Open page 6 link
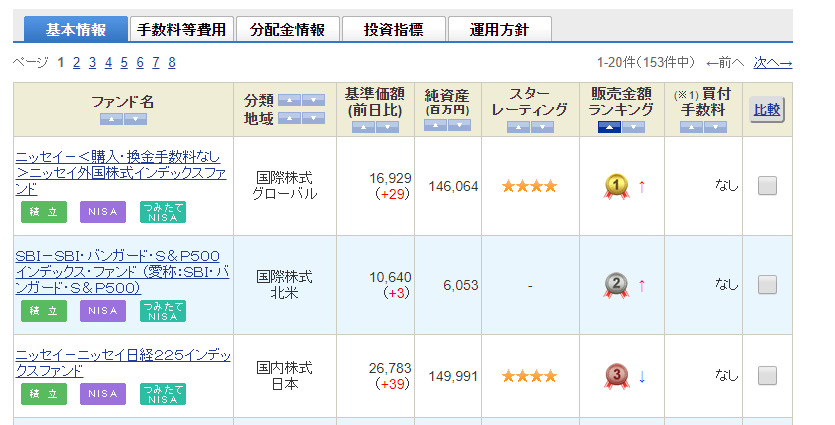The image size is (835, 425). click(140, 63)
